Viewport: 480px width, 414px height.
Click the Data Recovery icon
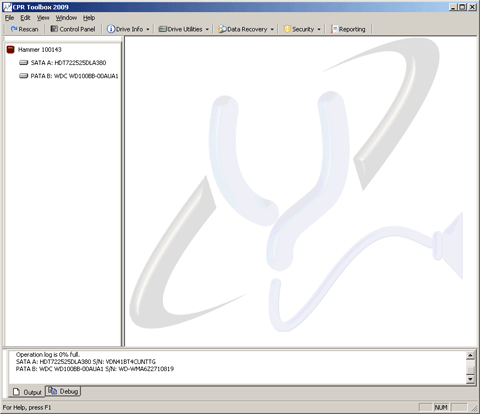point(222,29)
